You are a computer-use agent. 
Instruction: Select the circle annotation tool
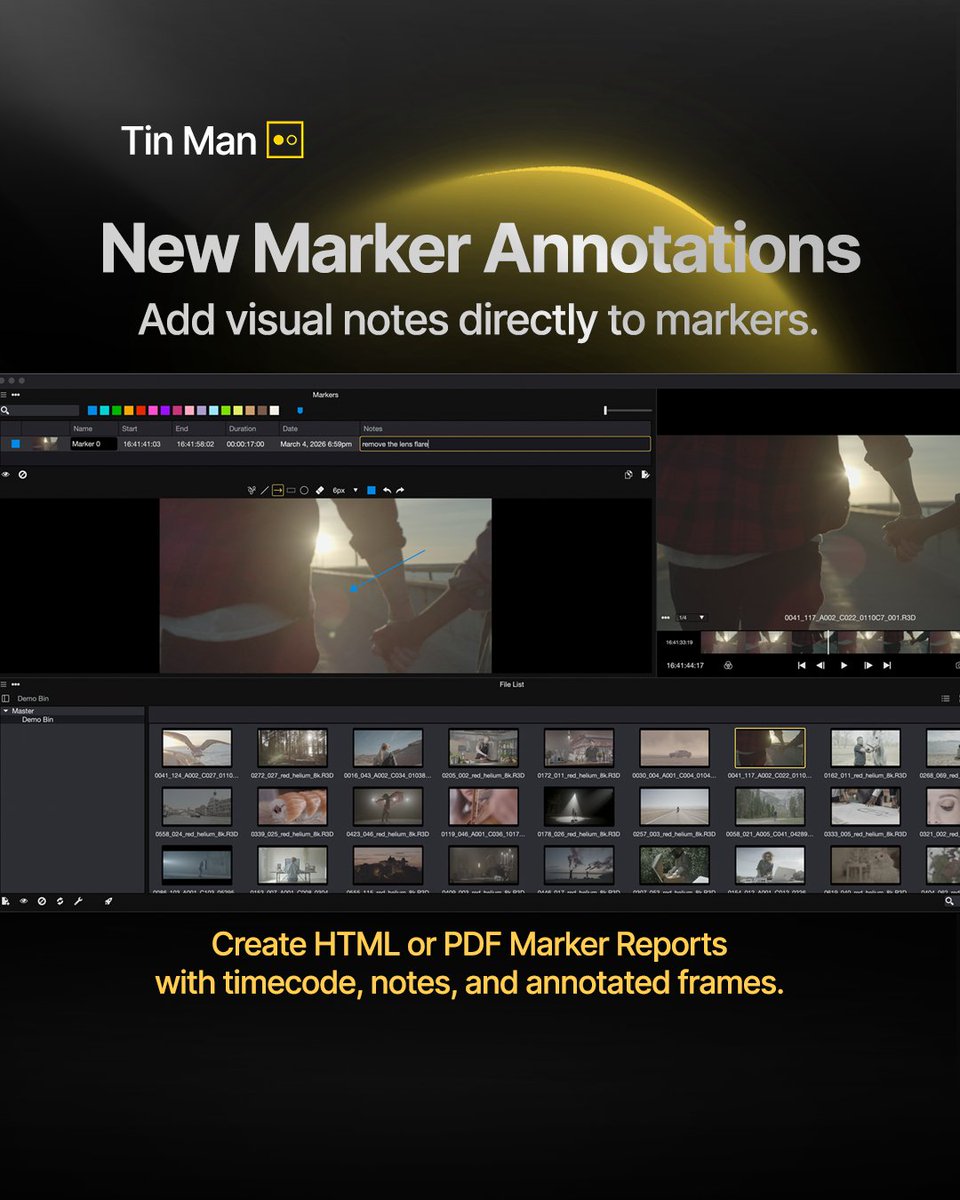click(304, 490)
